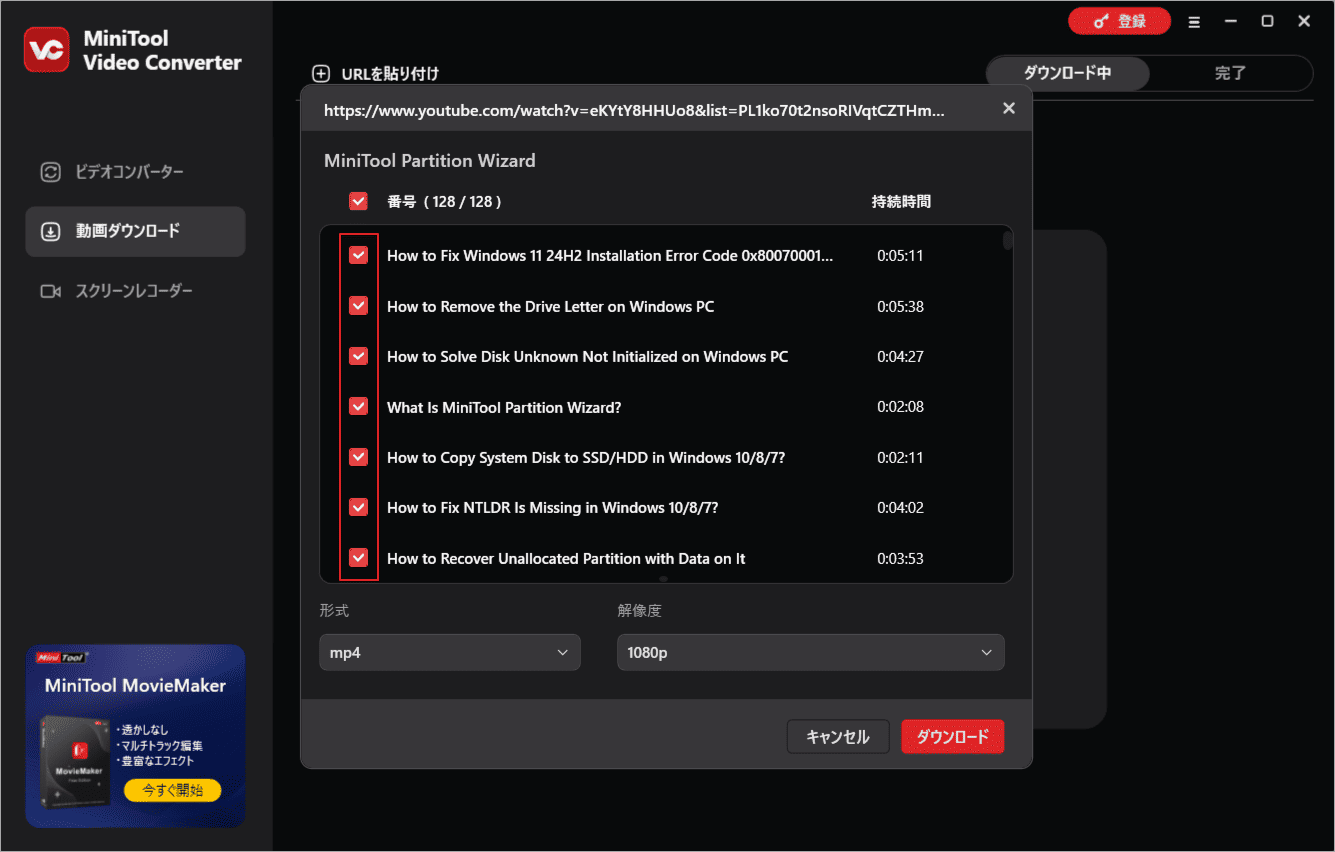
Task: Open the 解像度 1080p resolution dropdown
Action: [810, 652]
